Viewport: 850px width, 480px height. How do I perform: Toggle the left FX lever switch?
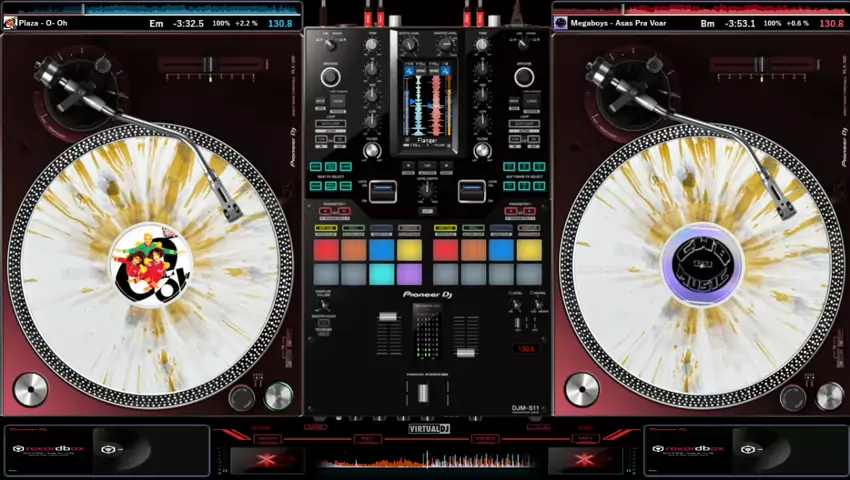click(384, 190)
